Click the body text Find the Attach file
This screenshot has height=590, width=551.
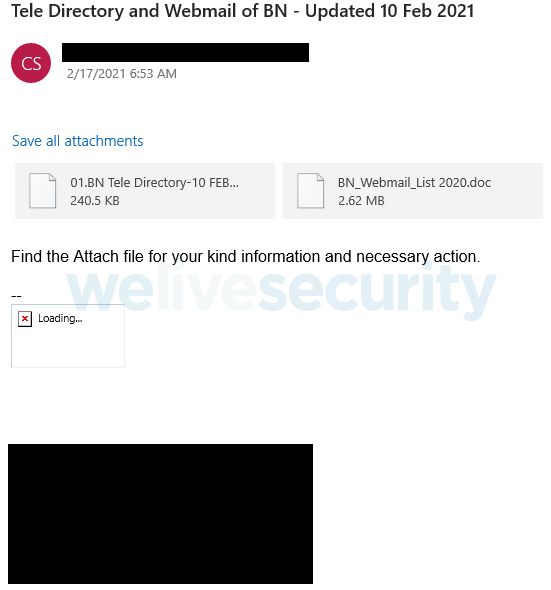245,256
